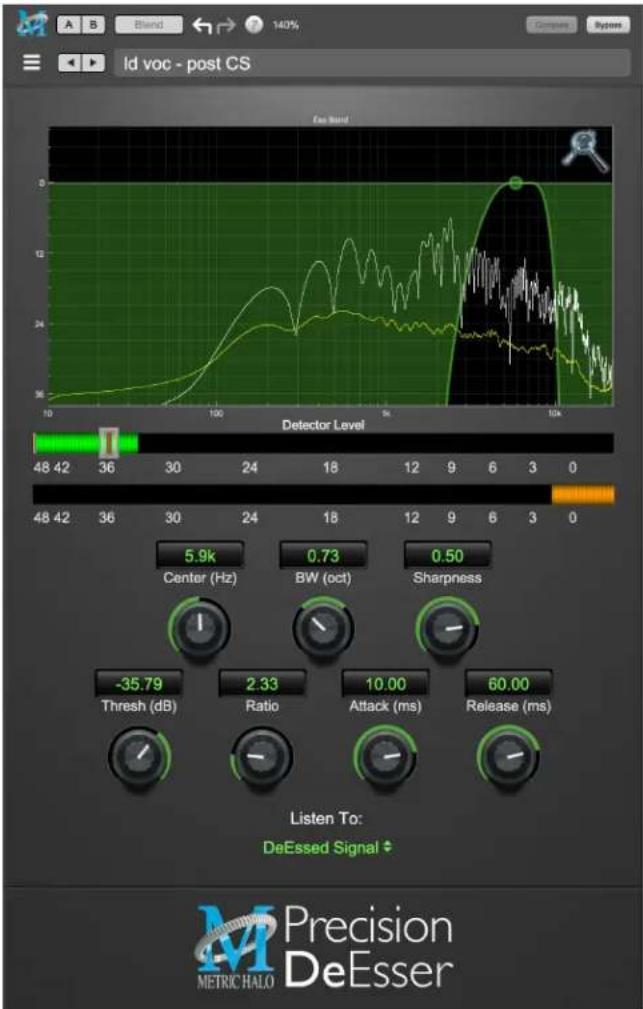Click the 'Detector Level' label
643x1009 pixels.
pyautogui.click(x=323, y=425)
